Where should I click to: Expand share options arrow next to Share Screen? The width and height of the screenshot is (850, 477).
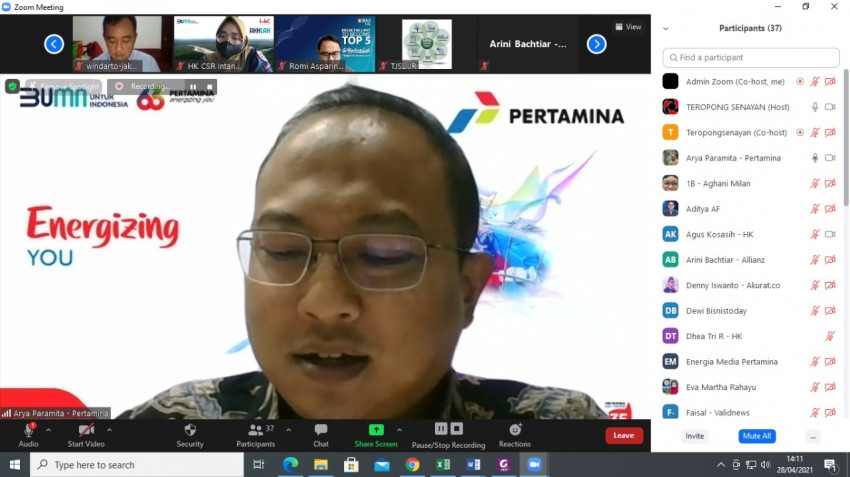click(x=400, y=430)
